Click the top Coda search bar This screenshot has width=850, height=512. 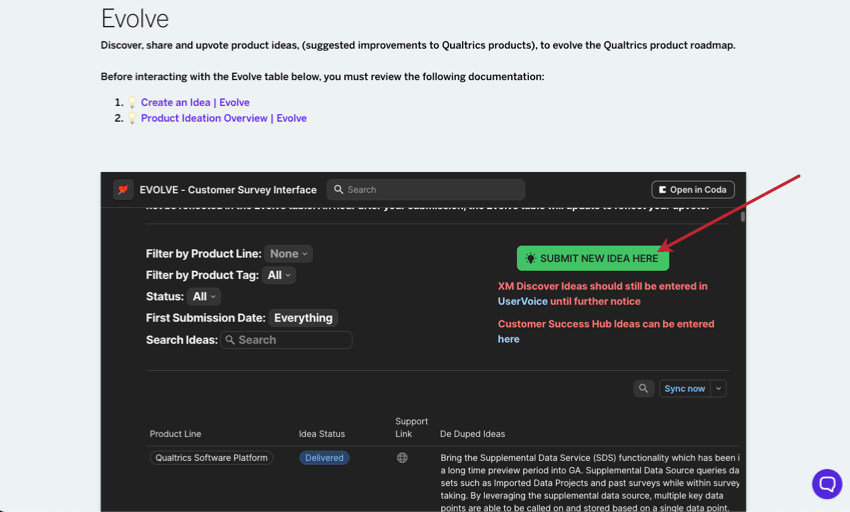[x=426, y=189]
